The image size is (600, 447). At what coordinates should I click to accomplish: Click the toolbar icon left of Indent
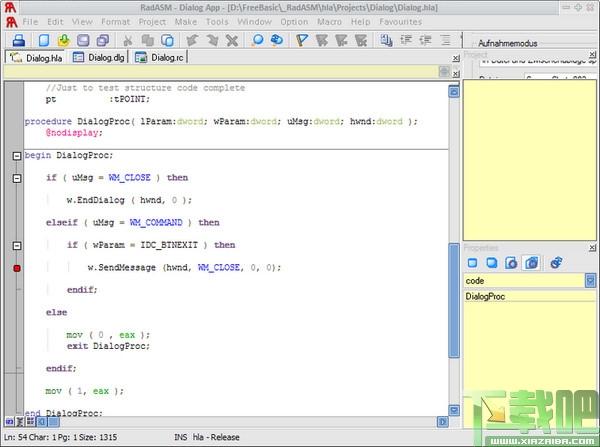386,40
